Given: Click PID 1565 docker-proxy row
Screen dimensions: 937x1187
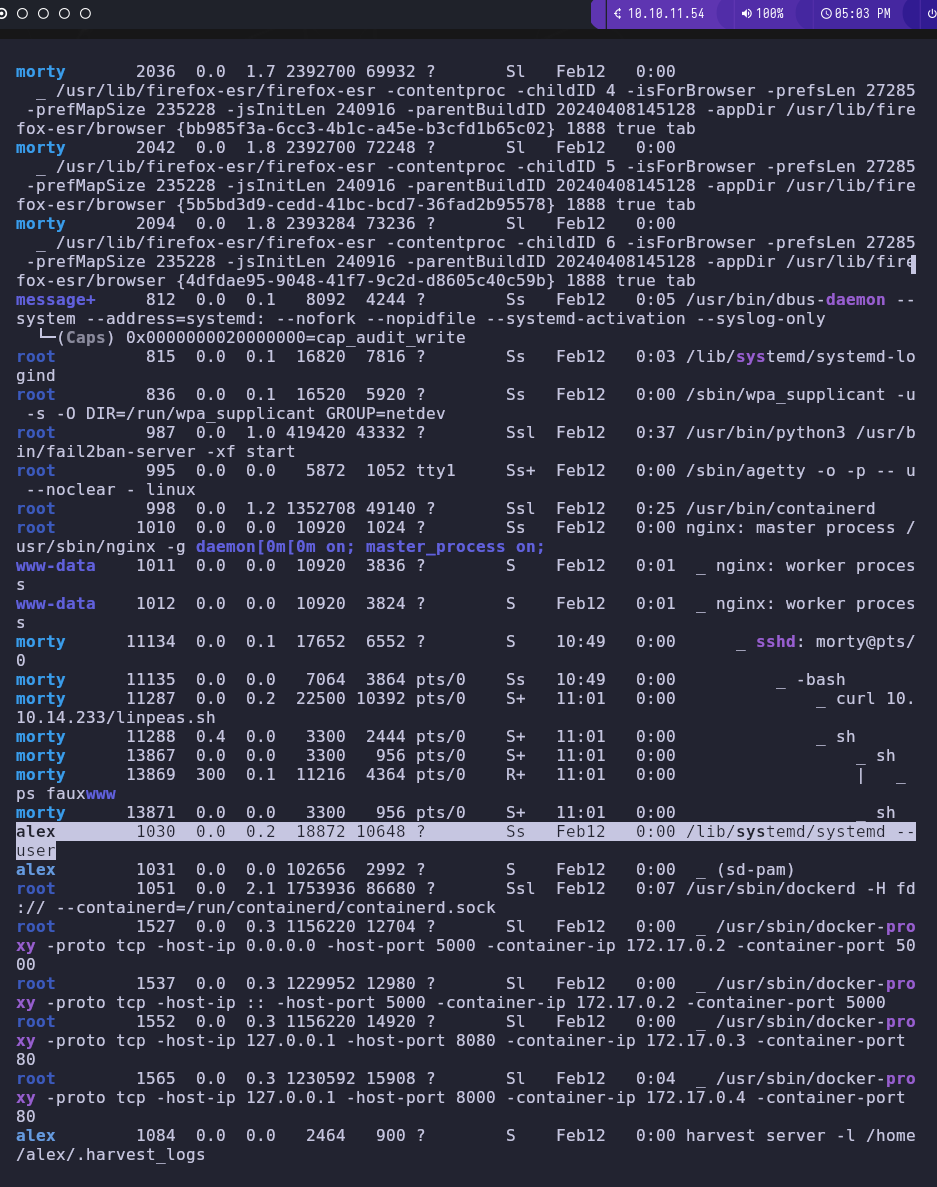Looking at the screenshot, I should [x=155, y=1079].
